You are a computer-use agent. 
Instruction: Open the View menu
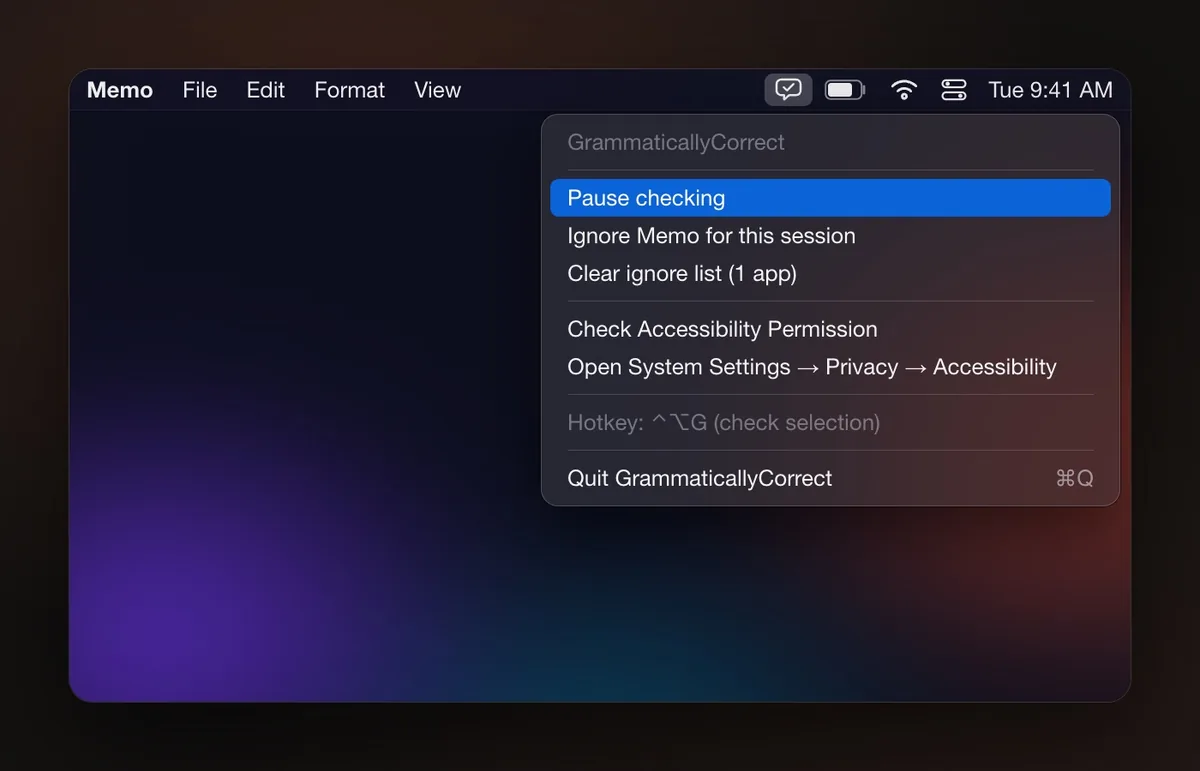point(437,90)
